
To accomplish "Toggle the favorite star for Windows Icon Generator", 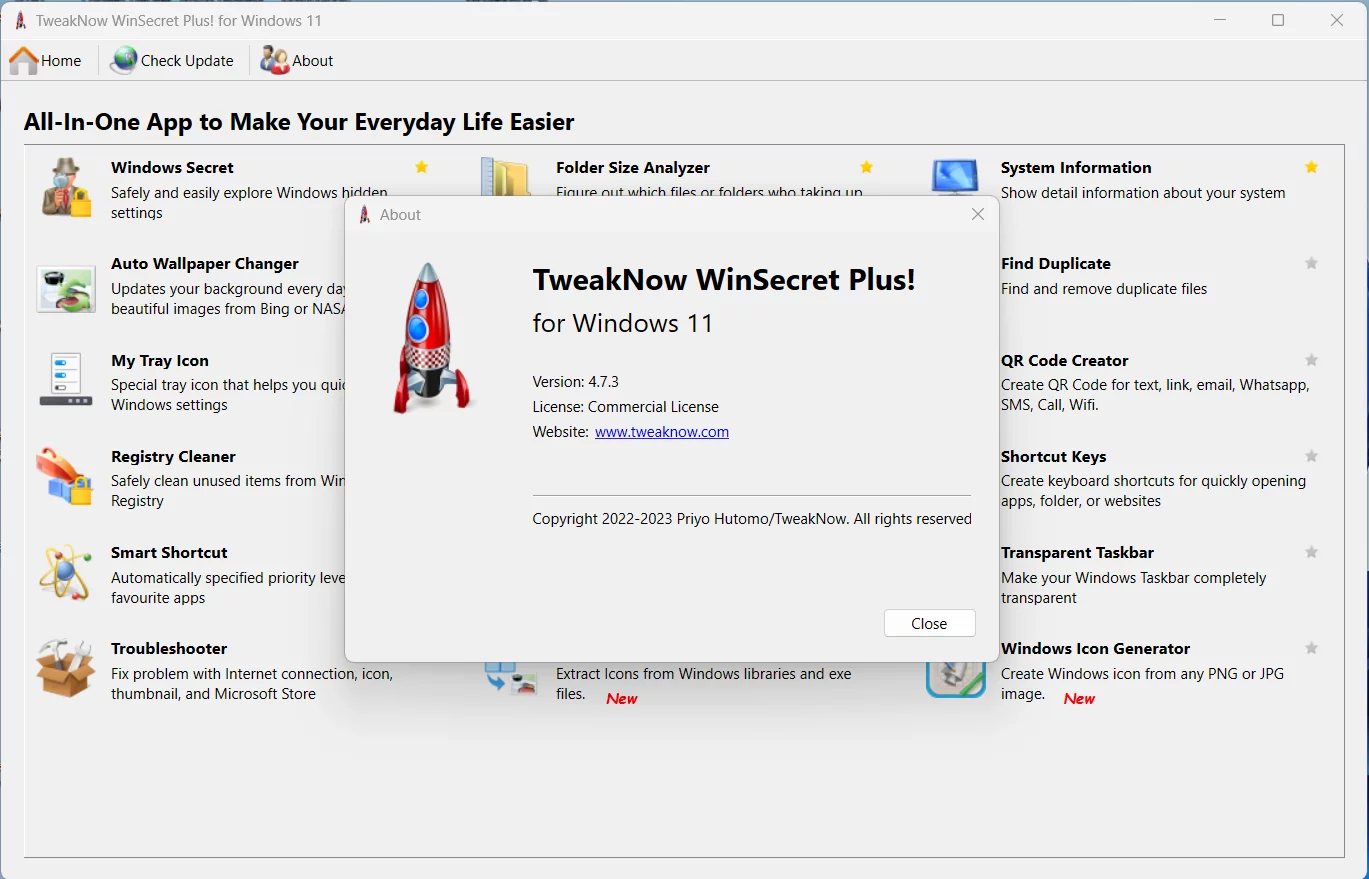I will point(1312,648).
